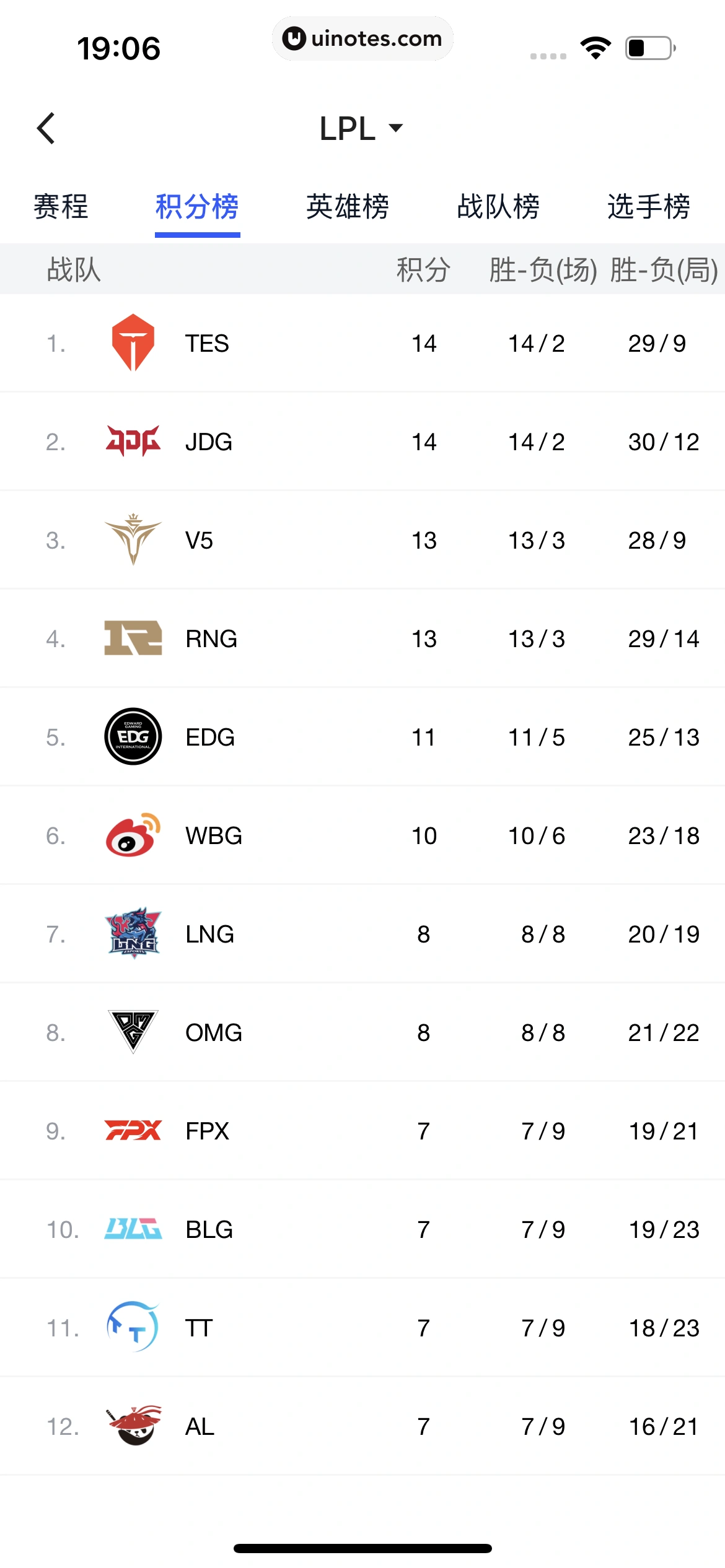Tap the V5 team logo

133,539
